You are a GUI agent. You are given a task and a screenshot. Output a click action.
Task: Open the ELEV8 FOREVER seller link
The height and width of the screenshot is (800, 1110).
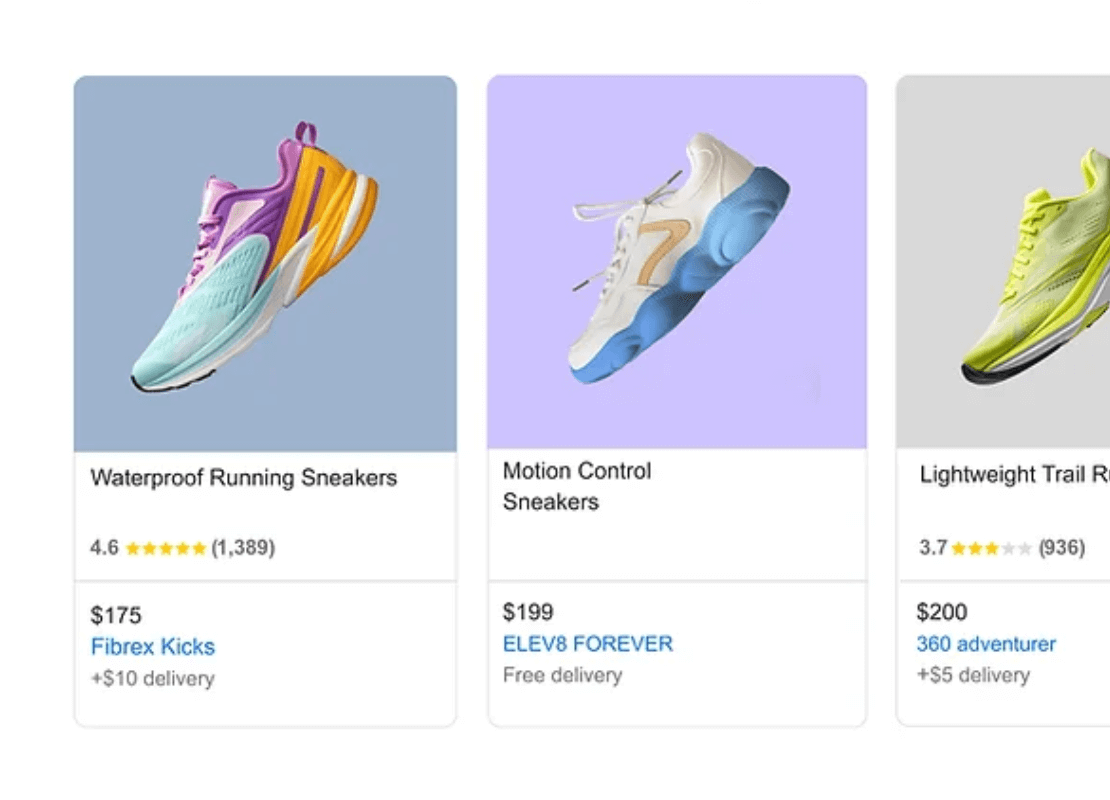coord(588,644)
